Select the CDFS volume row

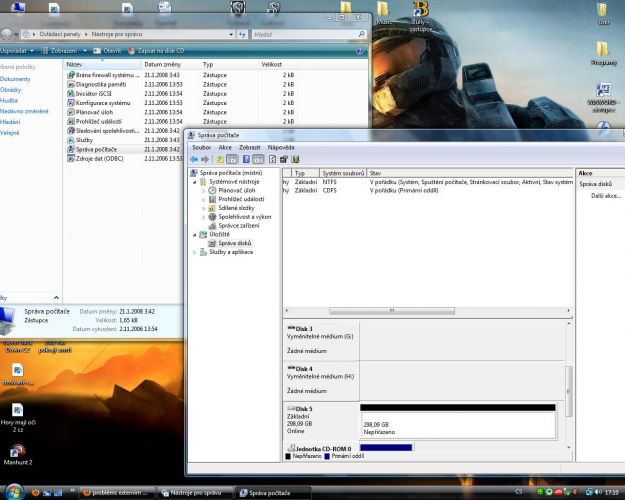pos(428,191)
